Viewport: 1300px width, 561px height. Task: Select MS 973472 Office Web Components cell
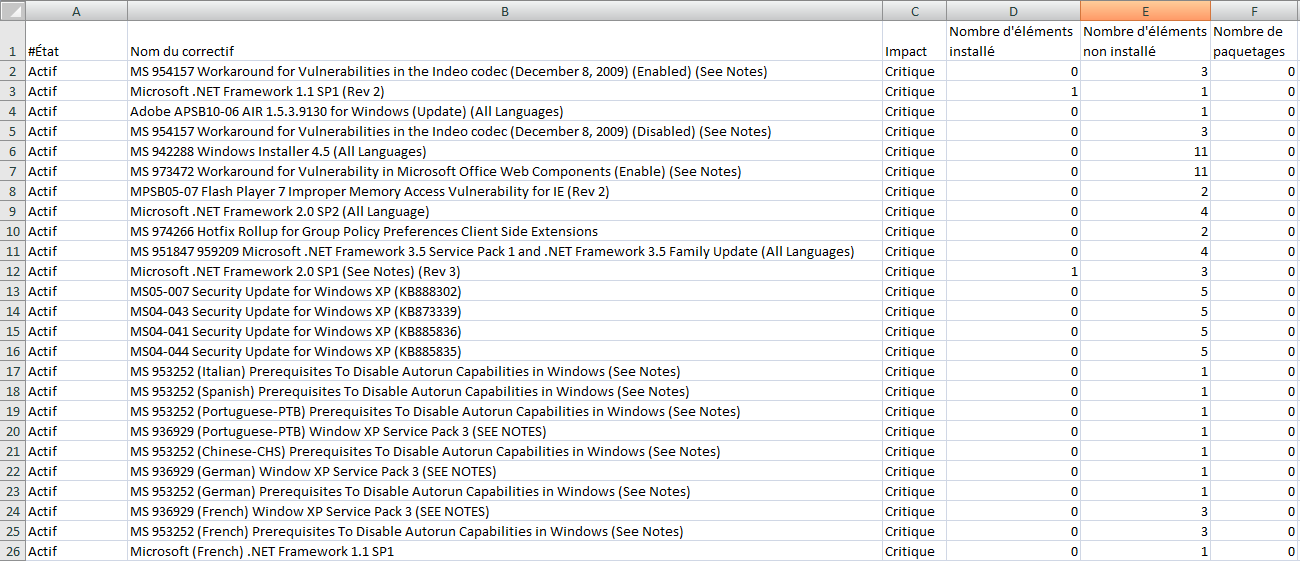504,172
